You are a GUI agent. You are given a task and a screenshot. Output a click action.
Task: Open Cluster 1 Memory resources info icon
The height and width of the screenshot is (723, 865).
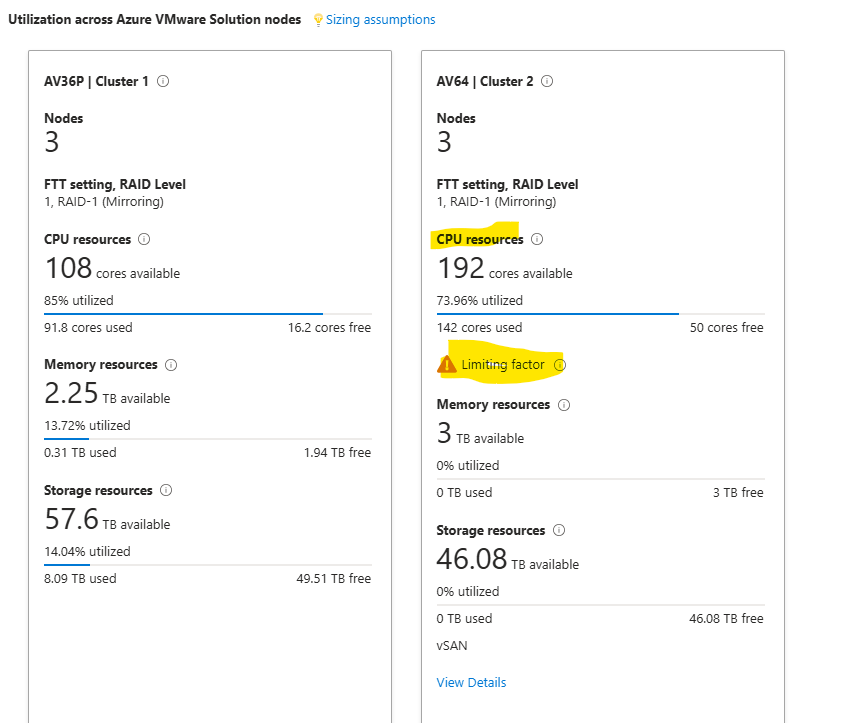coord(171,365)
